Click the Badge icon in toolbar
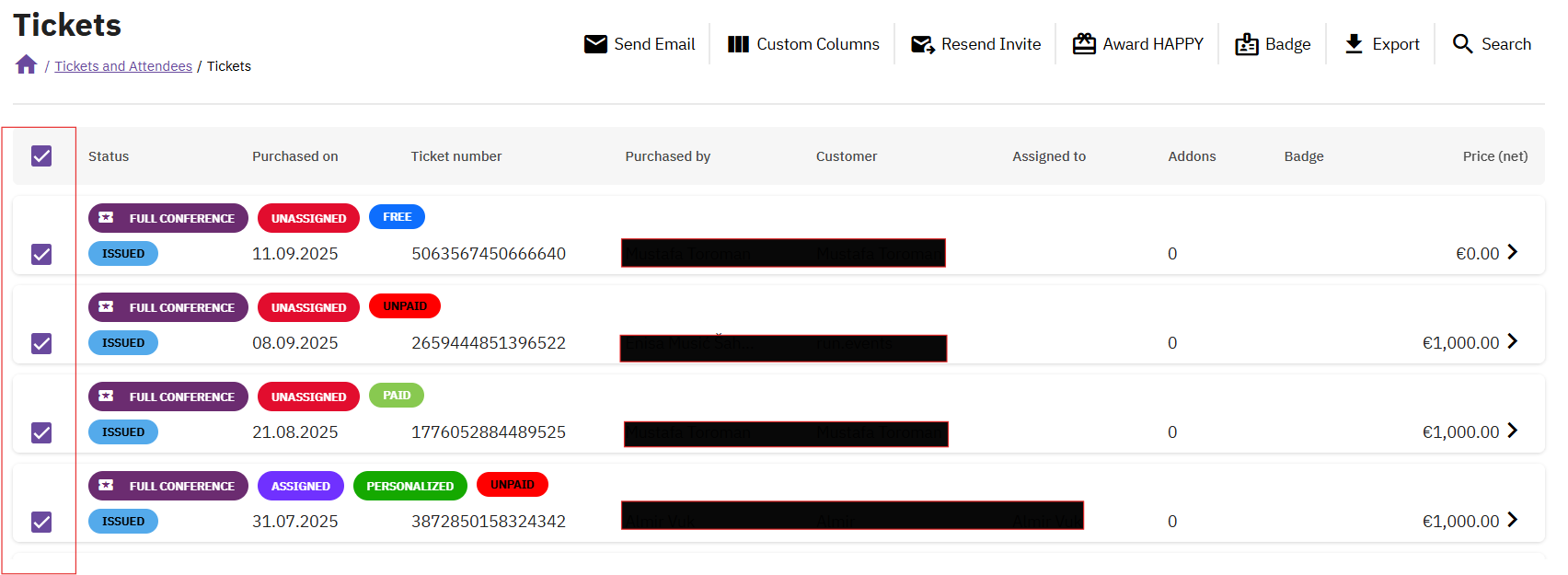Viewport: 1568px width, 575px height. tap(1246, 44)
